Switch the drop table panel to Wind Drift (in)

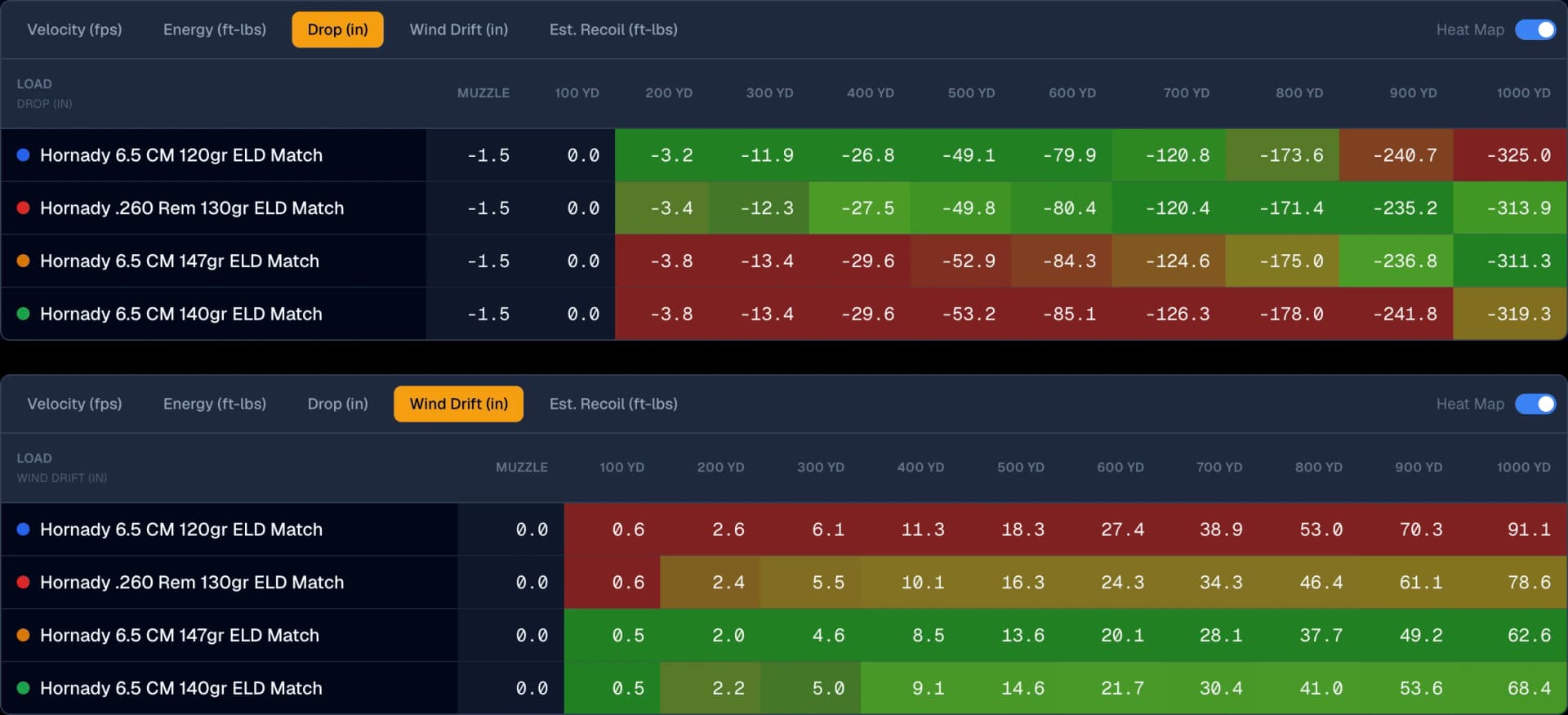pyautogui.click(x=459, y=29)
